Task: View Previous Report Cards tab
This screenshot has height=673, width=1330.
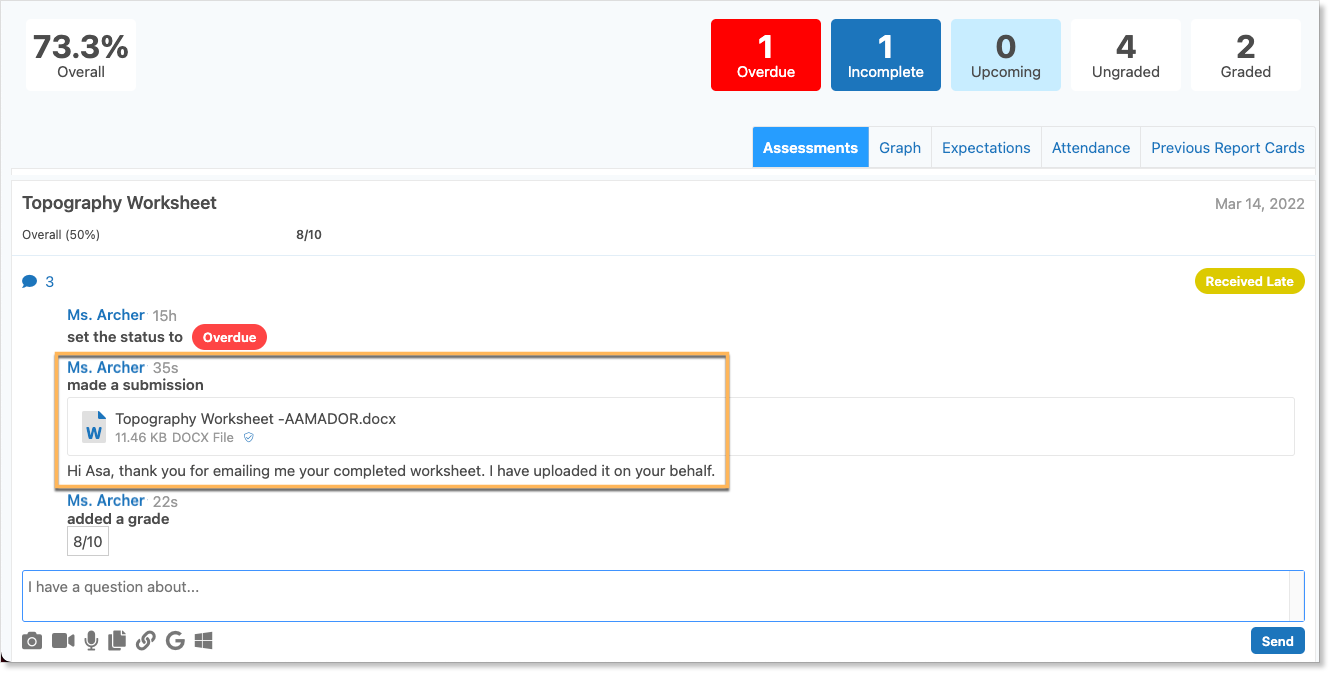Action: point(1228,148)
